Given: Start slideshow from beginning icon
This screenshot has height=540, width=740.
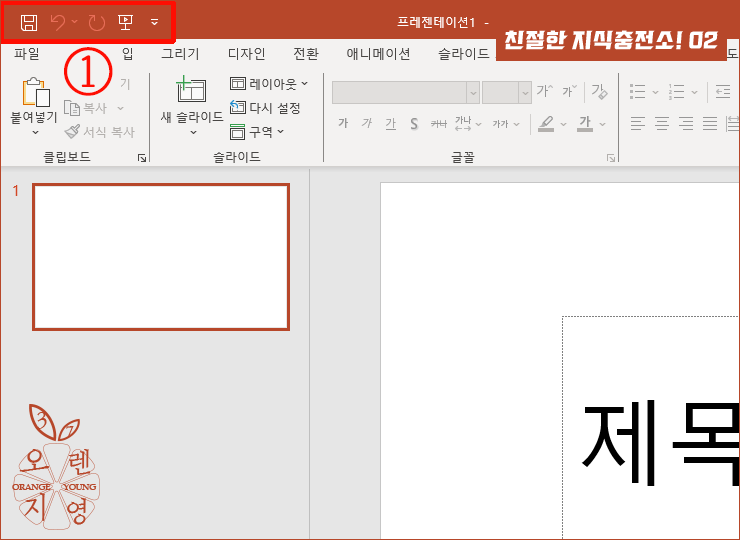Looking at the screenshot, I should 126,22.
